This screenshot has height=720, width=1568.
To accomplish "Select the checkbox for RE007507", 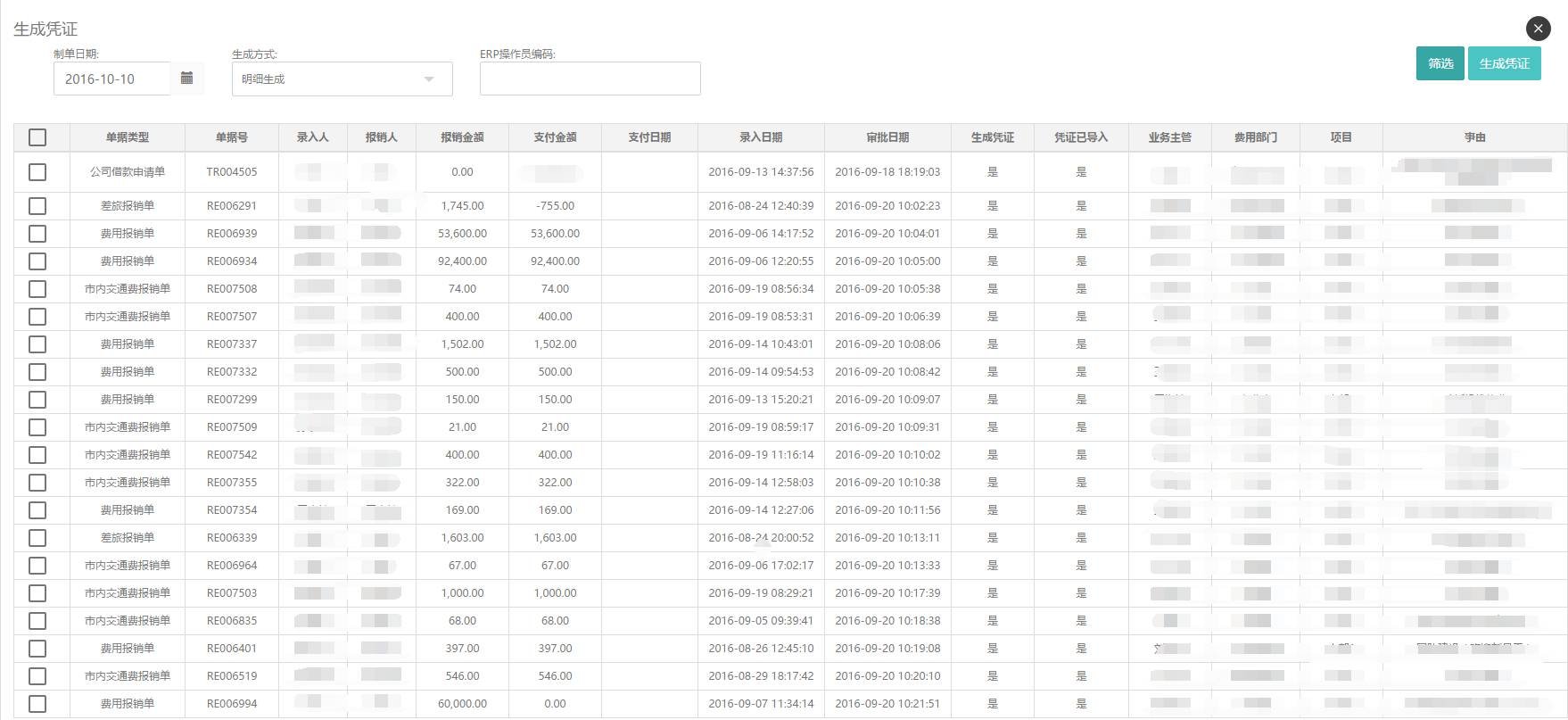I will [x=37, y=317].
